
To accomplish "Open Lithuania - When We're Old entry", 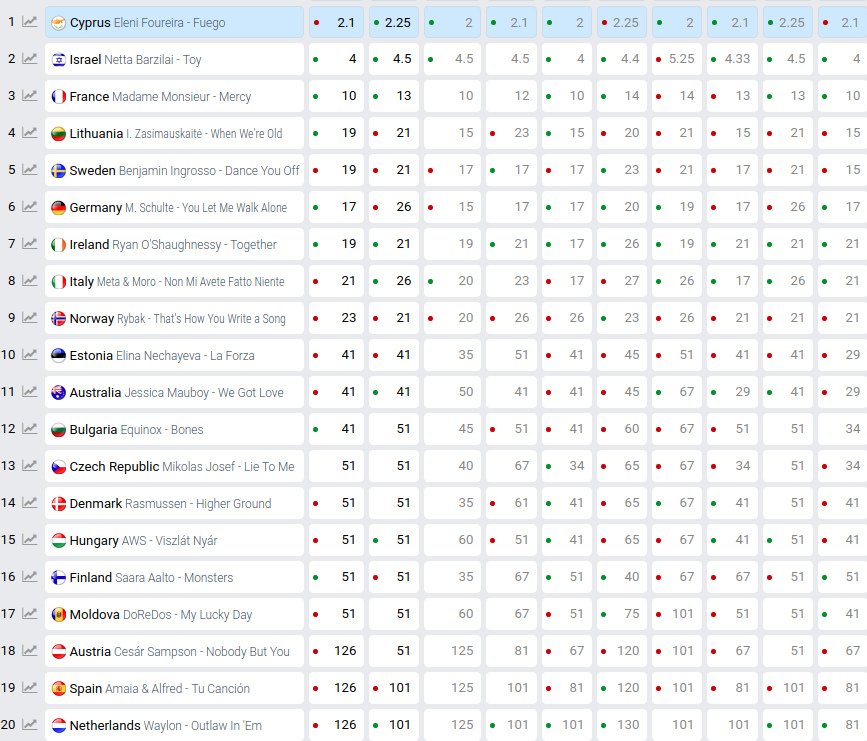I will coord(175,133).
